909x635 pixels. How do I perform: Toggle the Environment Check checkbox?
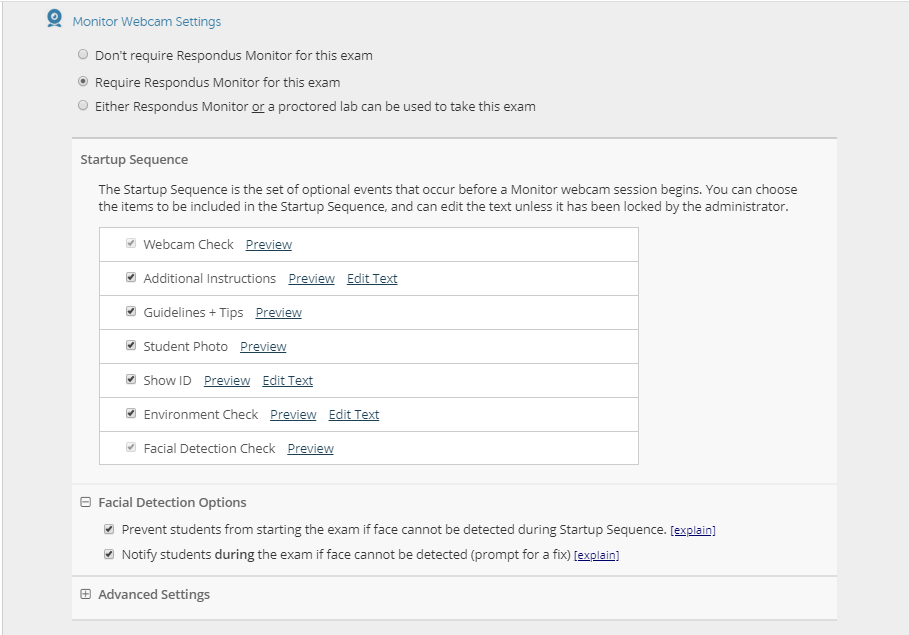click(x=131, y=413)
